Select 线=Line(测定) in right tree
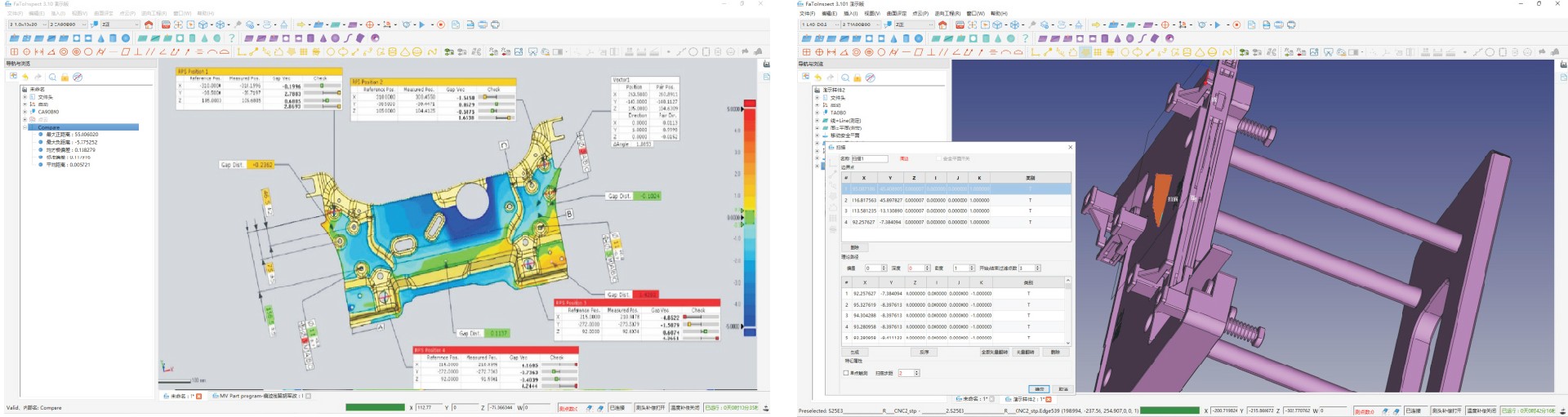The width and height of the screenshot is (1568, 417). [x=845, y=120]
